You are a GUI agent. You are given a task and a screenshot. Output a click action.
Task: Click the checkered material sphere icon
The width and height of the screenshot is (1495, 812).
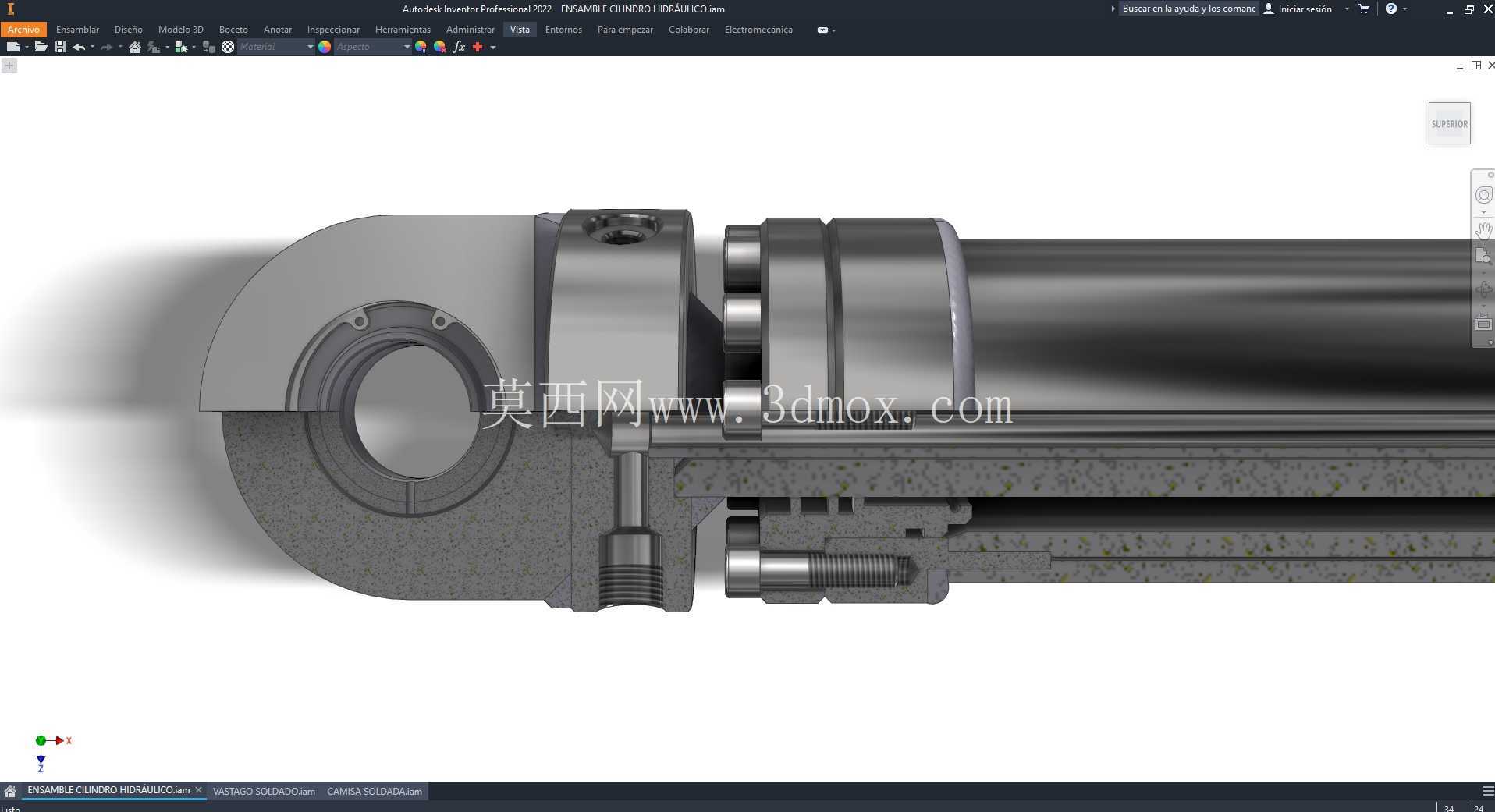[x=228, y=47]
